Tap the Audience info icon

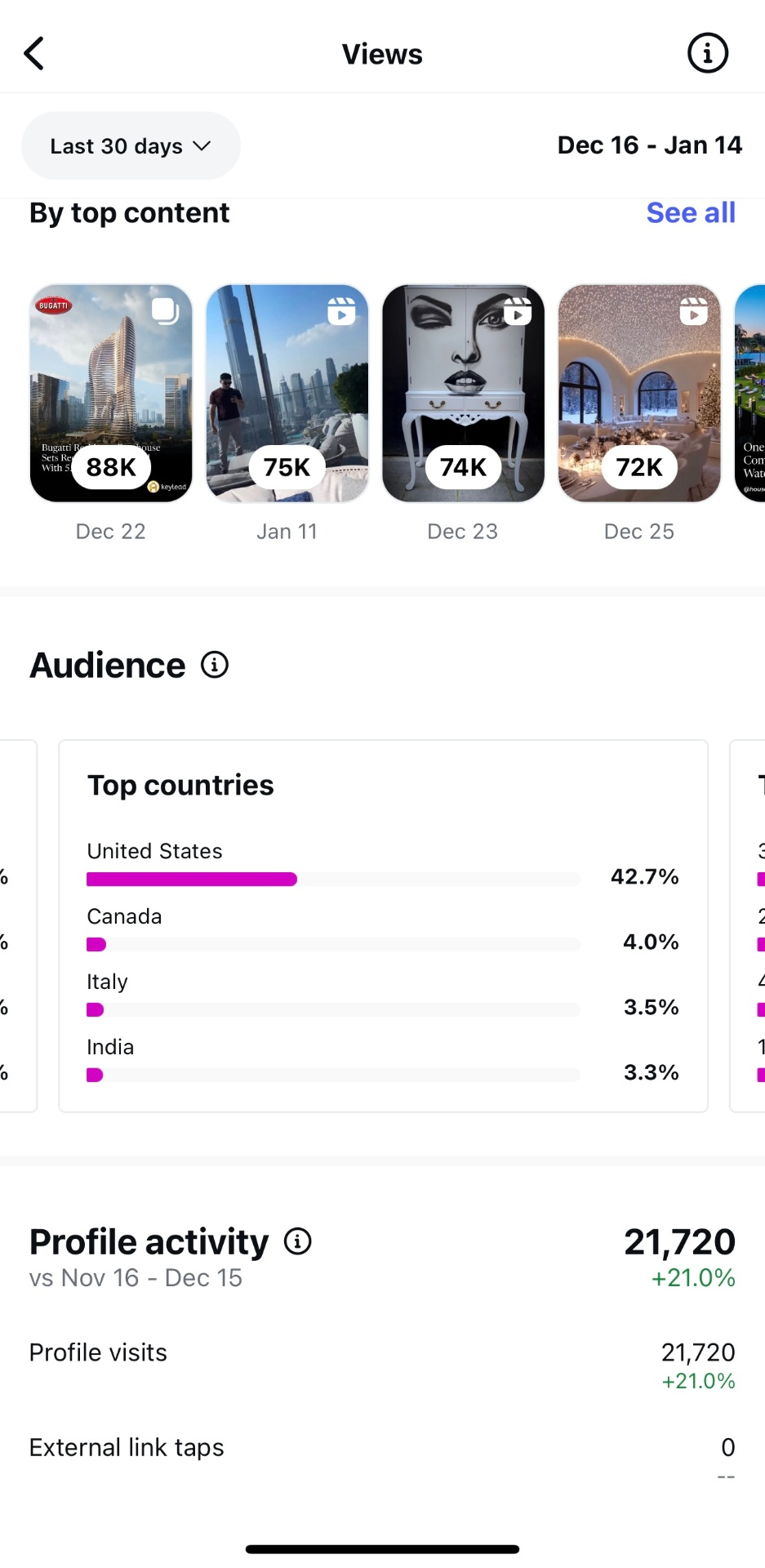coord(215,665)
